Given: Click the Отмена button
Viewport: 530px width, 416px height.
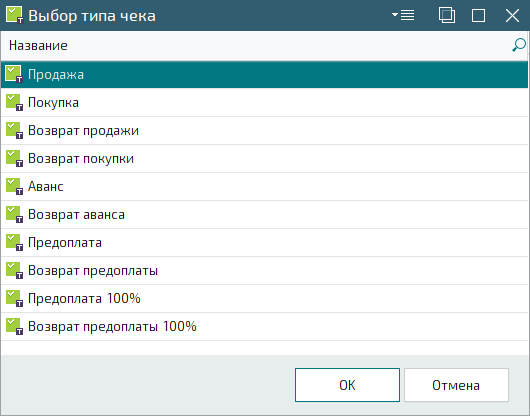Looking at the screenshot, I should click(456, 385).
